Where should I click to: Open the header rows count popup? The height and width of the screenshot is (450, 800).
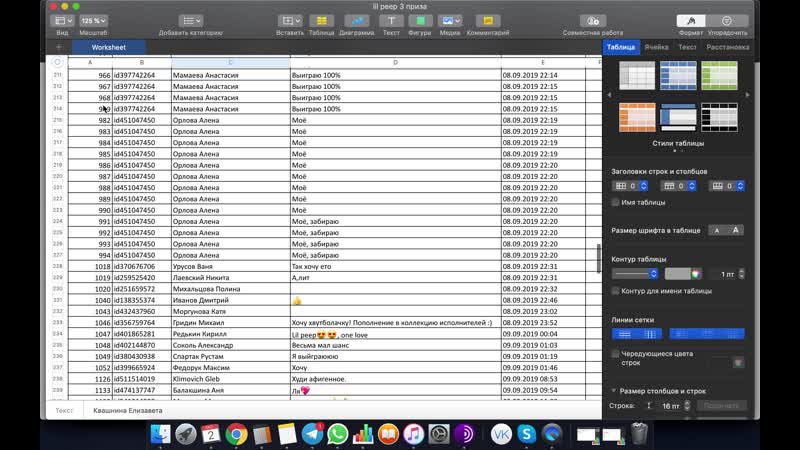[x=679, y=186]
